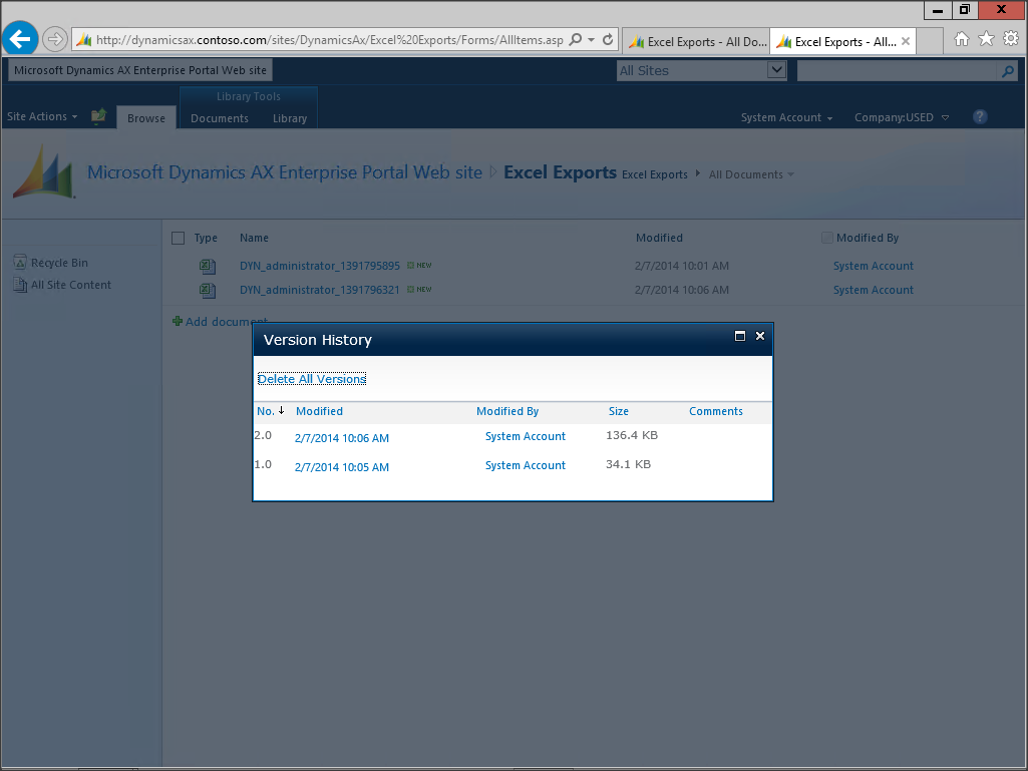The width and height of the screenshot is (1028, 771).
Task: Click in the site search text box
Action: 896,71
